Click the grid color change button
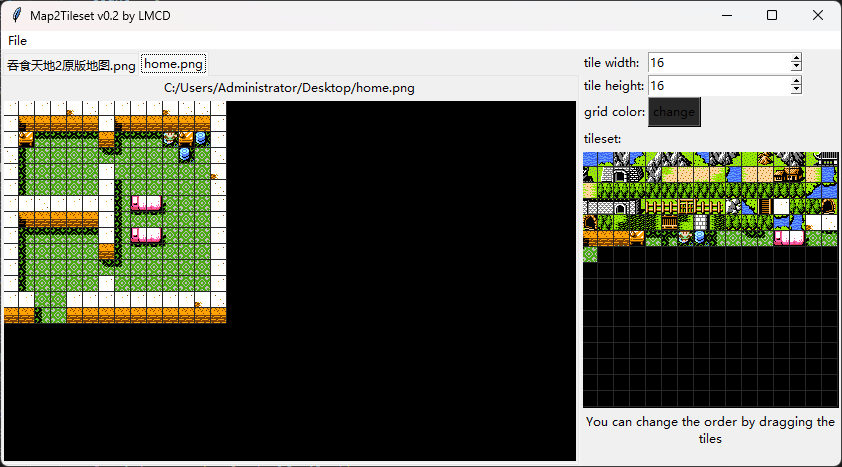This screenshot has width=842, height=467. (x=674, y=112)
